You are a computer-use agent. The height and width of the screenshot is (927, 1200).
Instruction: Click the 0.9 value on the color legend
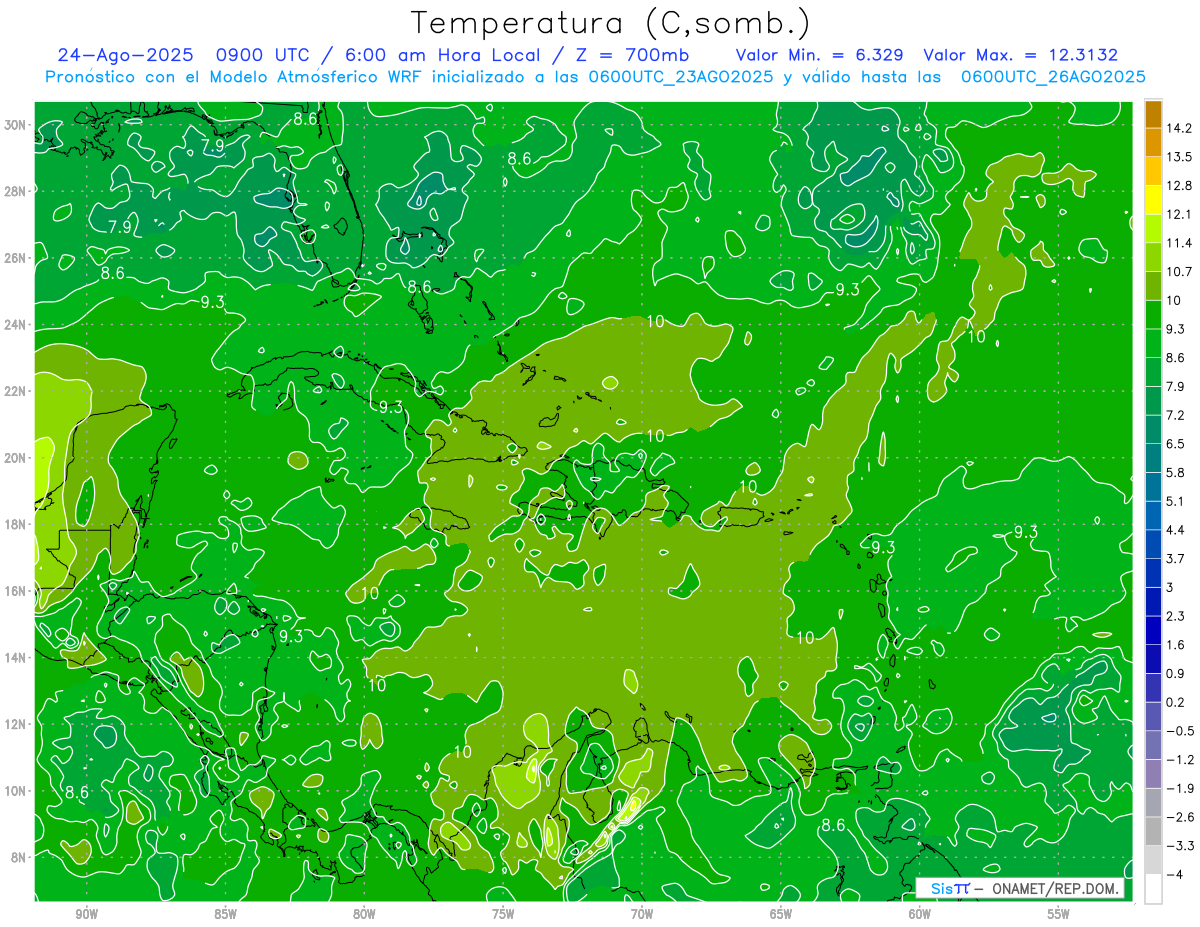point(1175,673)
